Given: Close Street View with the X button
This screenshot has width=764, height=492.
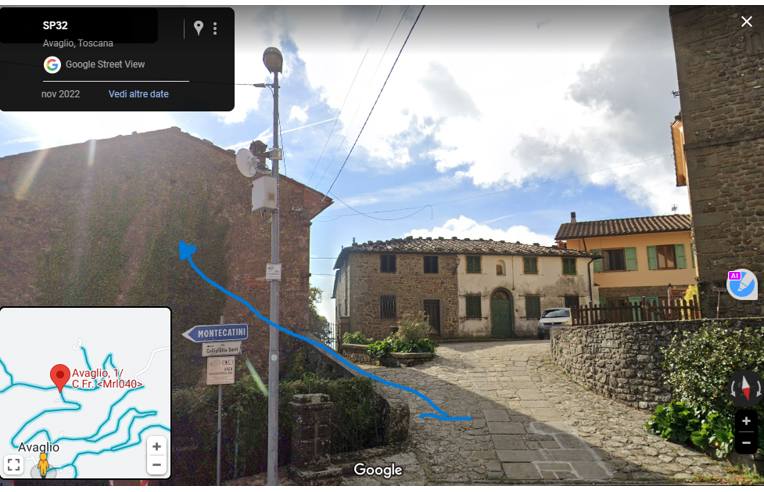Looking at the screenshot, I should (746, 21).
